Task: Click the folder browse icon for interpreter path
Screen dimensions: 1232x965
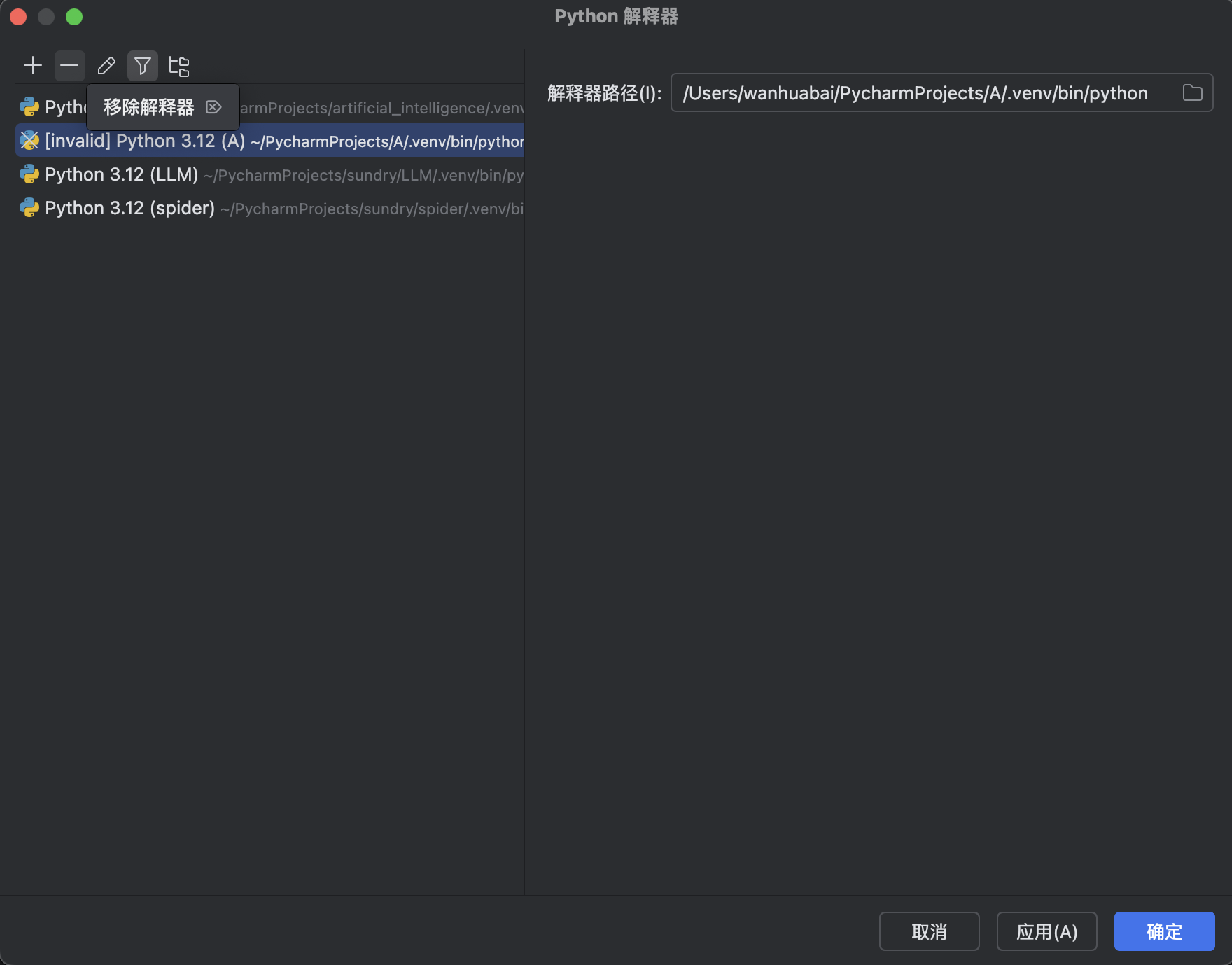Action: coord(1192,92)
